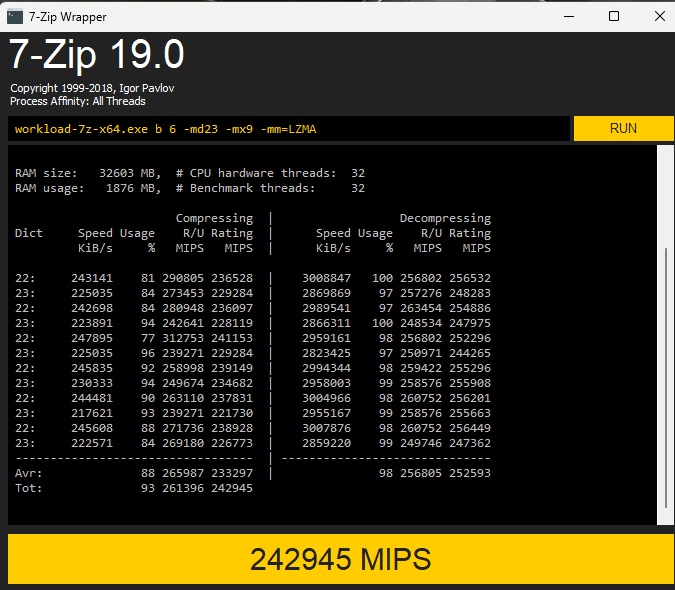675x590 pixels.
Task: Click the Compressing column header
Action: [214, 218]
